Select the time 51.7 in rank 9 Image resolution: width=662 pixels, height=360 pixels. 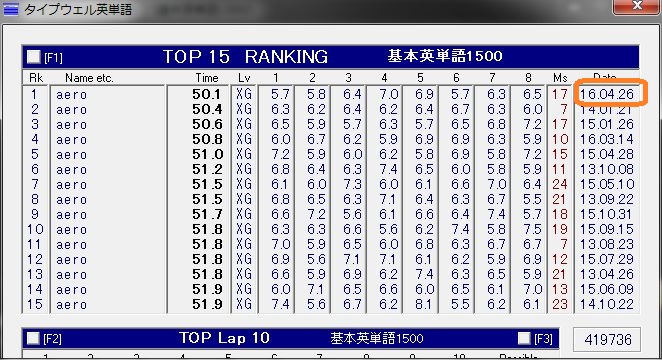pyautogui.click(x=206, y=214)
